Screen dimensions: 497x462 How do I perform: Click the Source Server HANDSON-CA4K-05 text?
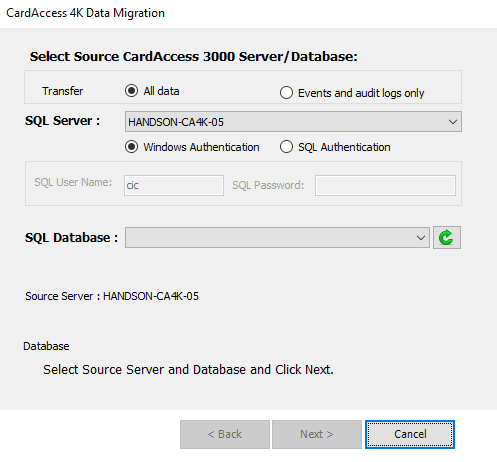pos(112,296)
